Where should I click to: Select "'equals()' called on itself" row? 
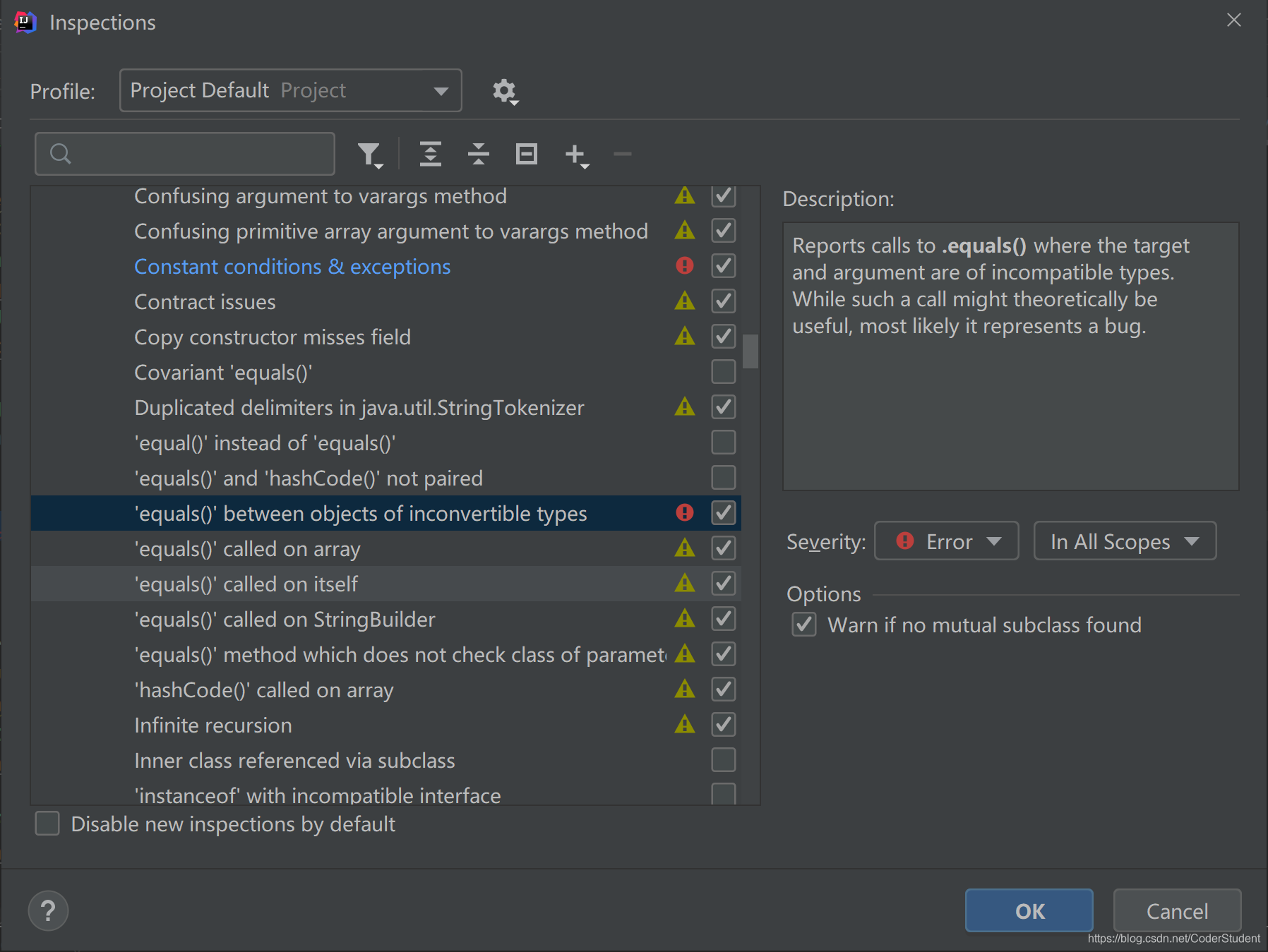point(385,584)
